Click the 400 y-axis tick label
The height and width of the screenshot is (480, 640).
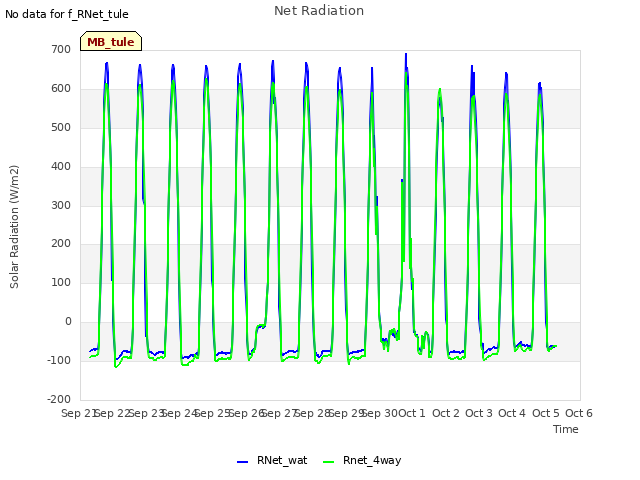pos(61,166)
